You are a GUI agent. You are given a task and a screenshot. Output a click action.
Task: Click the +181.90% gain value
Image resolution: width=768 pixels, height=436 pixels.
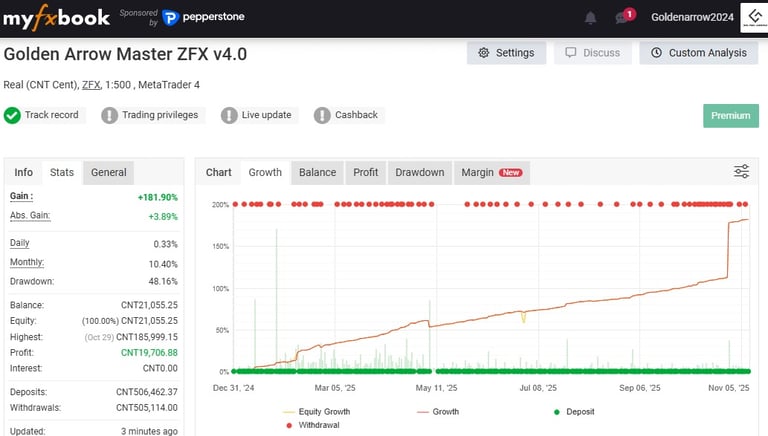pyautogui.click(x=158, y=197)
